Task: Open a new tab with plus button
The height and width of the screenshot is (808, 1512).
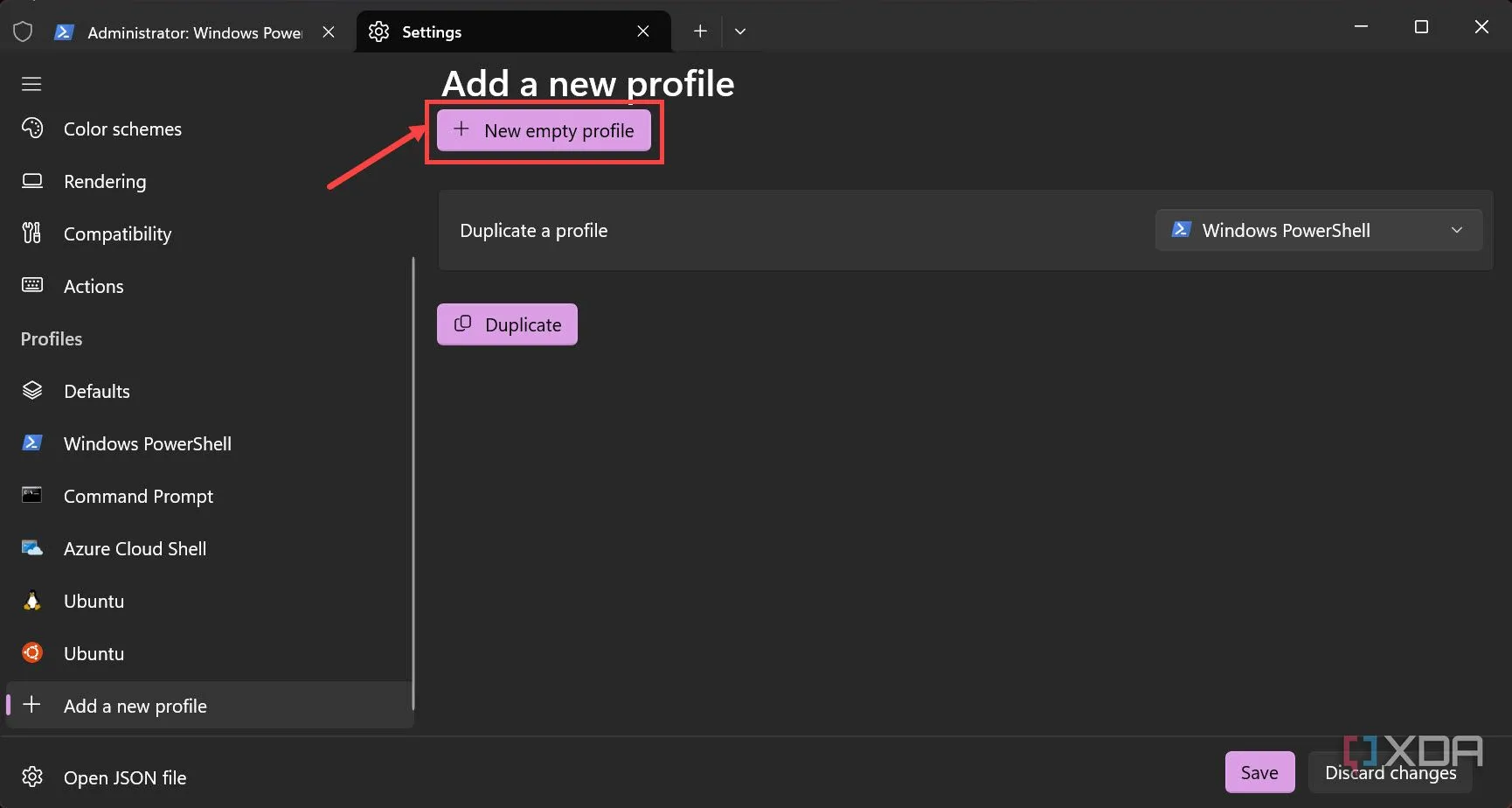Action: 700,31
